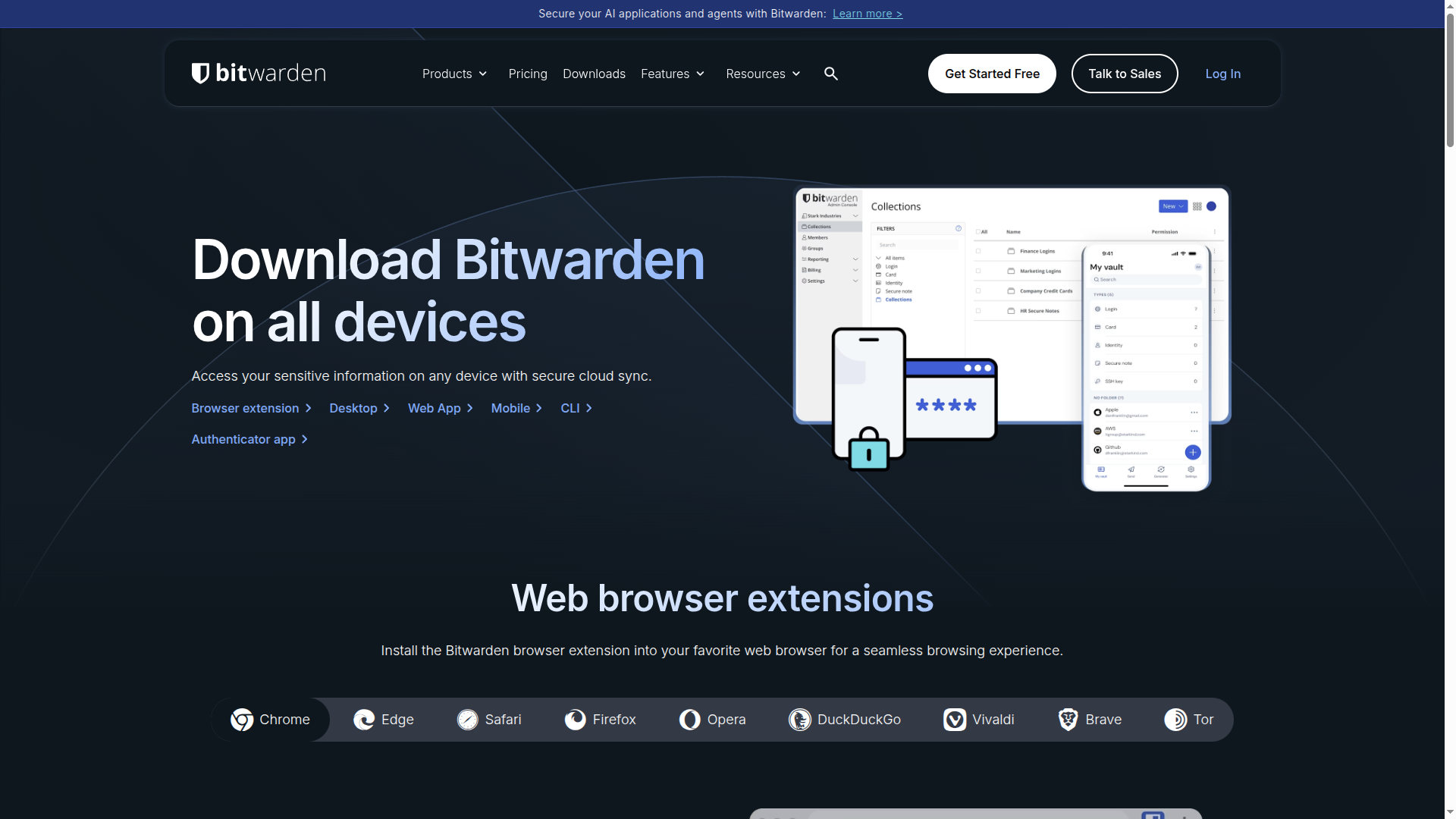This screenshot has height=819, width=1456.
Task: Go to Downloads in the navigation
Action: coord(594,74)
